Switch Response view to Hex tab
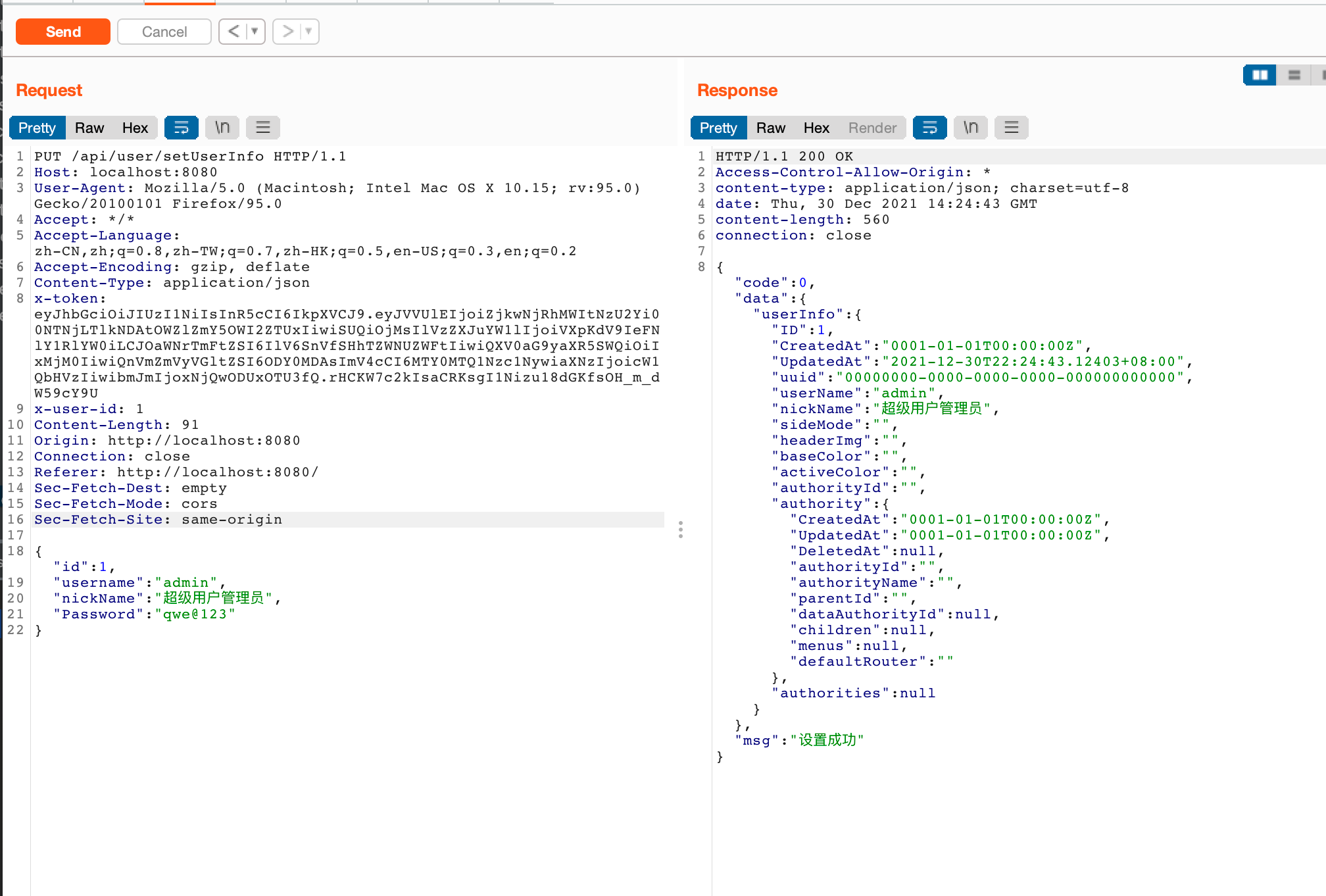 [816, 128]
